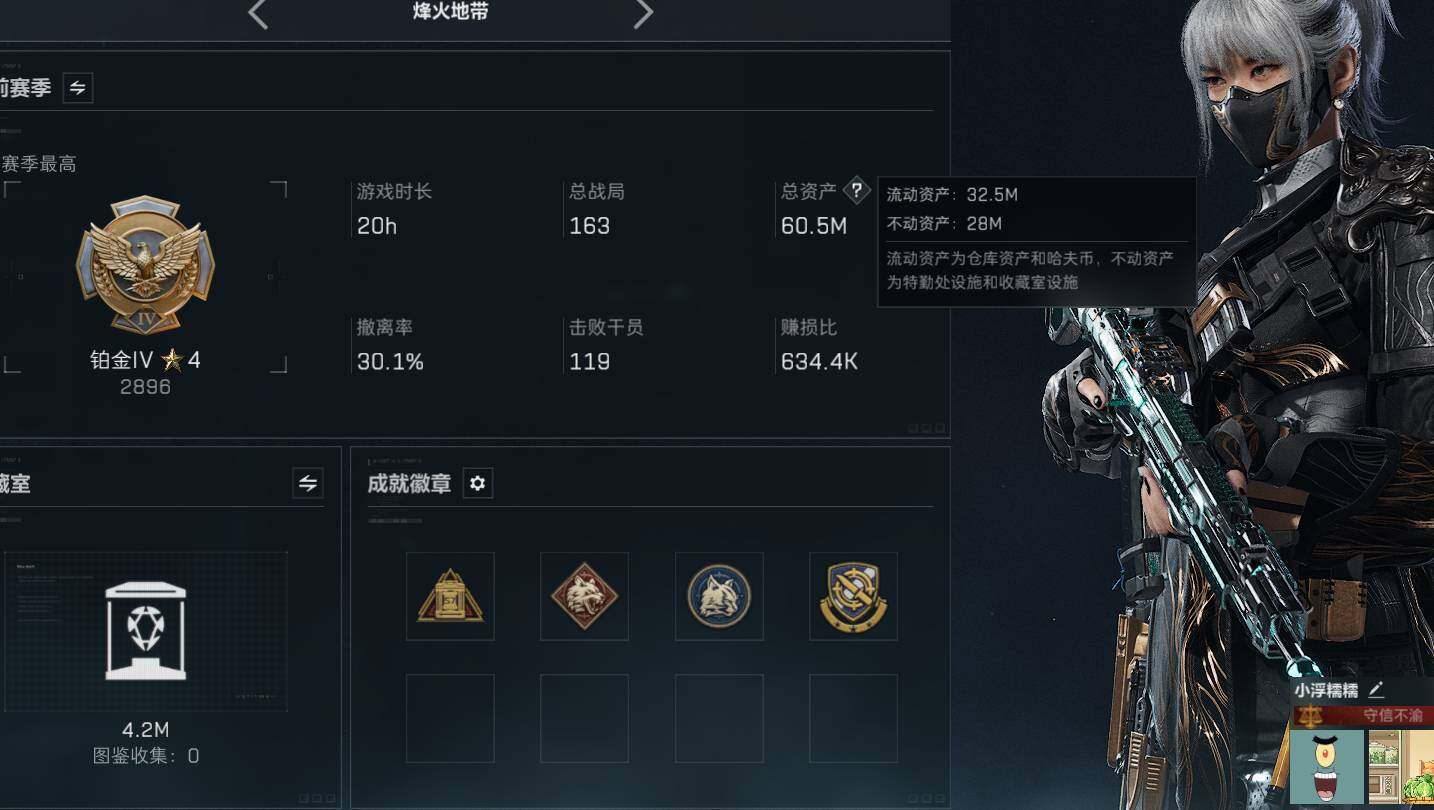Click last empty badge slot in second row
The width and height of the screenshot is (1434, 810).
point(853,718)
